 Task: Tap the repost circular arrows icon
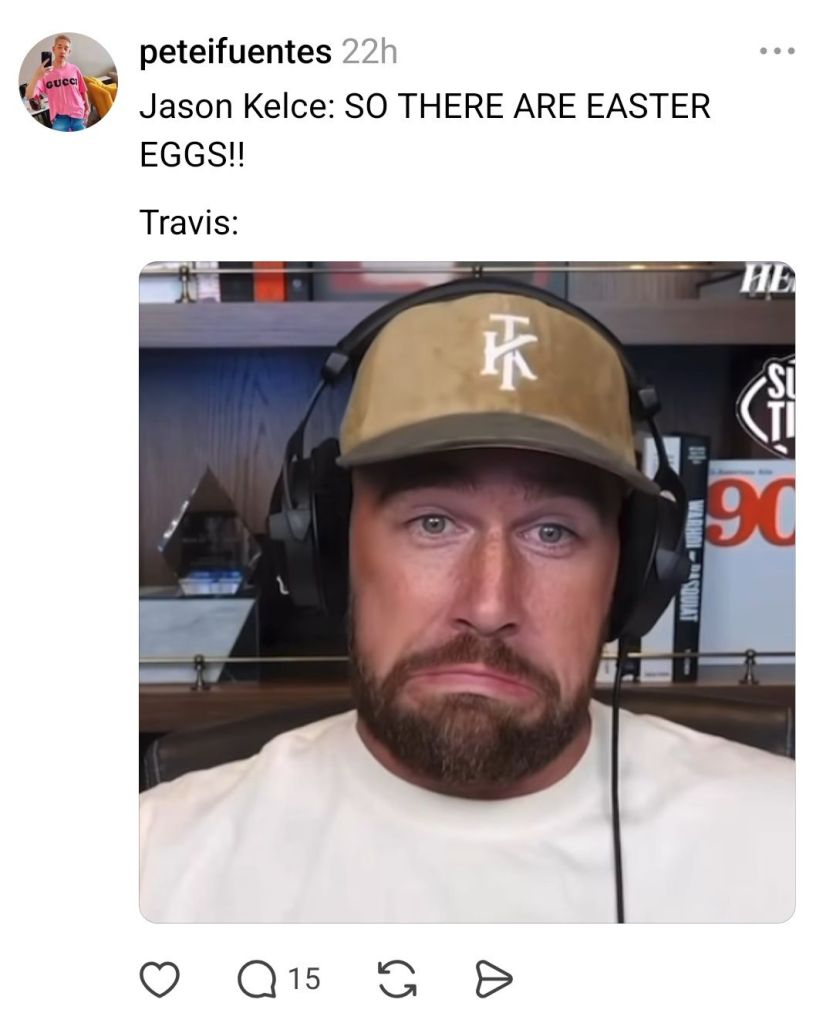click(397, 979)
